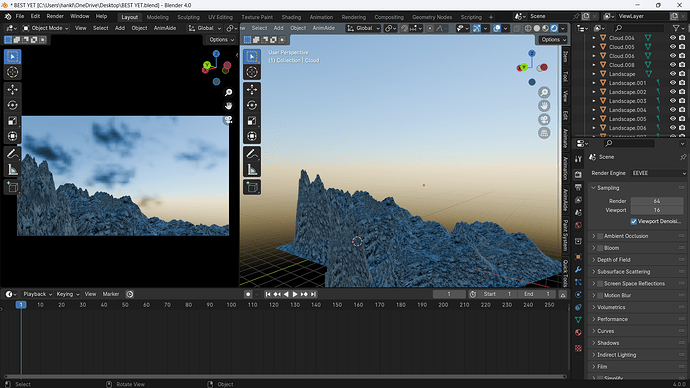Open Global orientation dropdown in right viewport
690x388 pixels.
tap(364, 28)
